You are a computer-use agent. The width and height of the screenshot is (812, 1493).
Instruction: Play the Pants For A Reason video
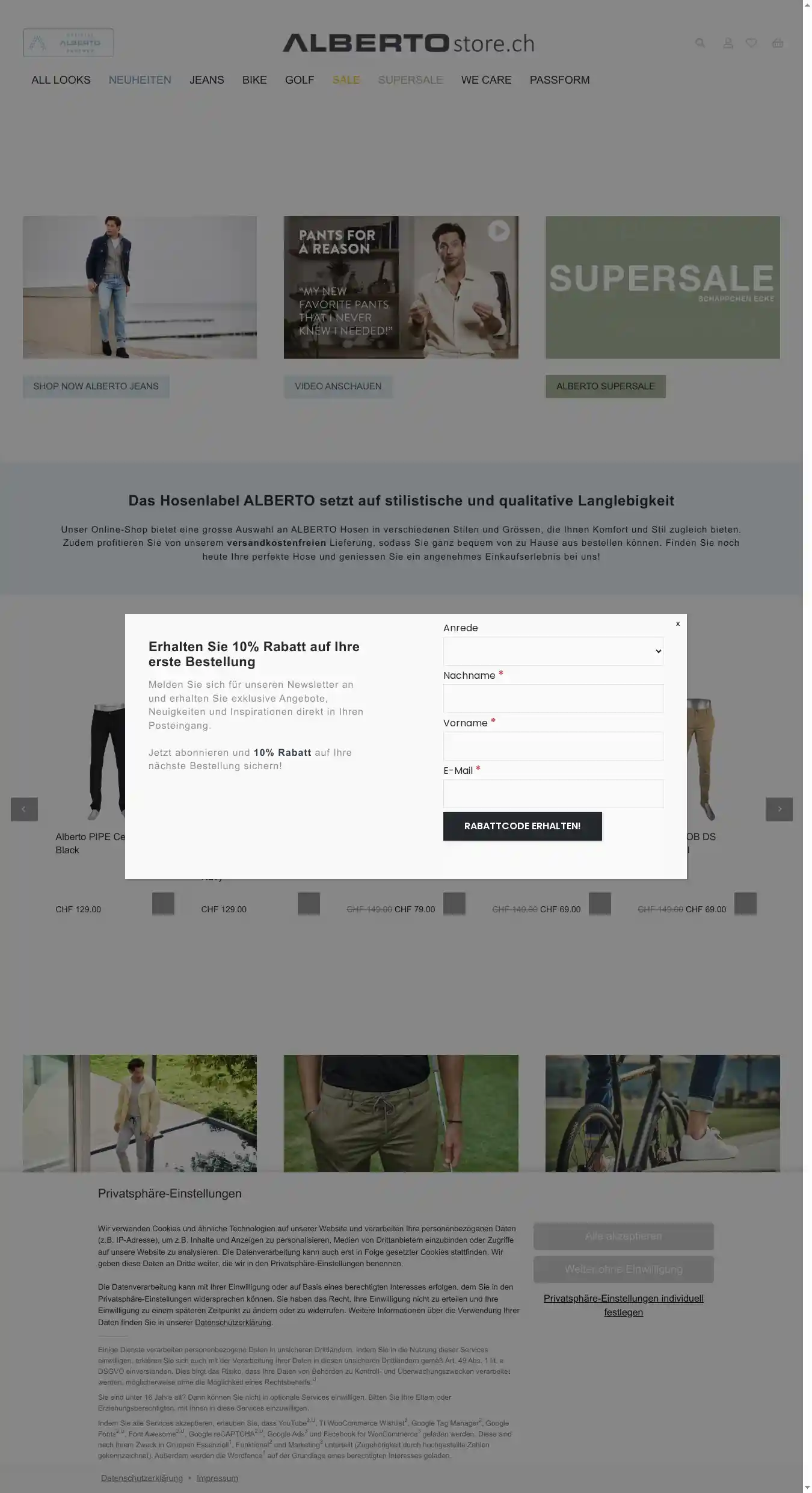pyautogui.click(x=499, y=231)
